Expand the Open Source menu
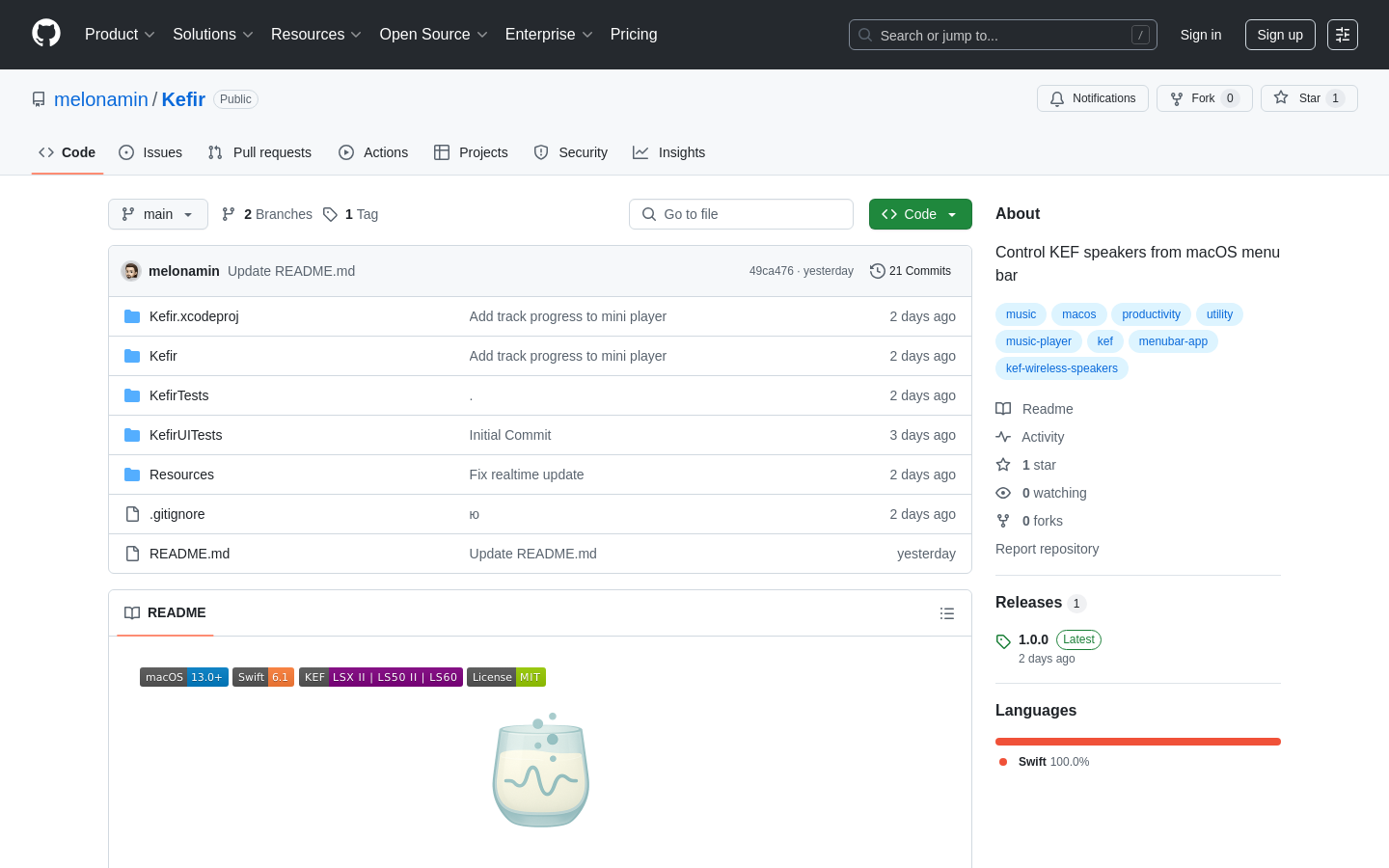The height and width of the screenshot is (868, 1389). [x=434, y=35]
